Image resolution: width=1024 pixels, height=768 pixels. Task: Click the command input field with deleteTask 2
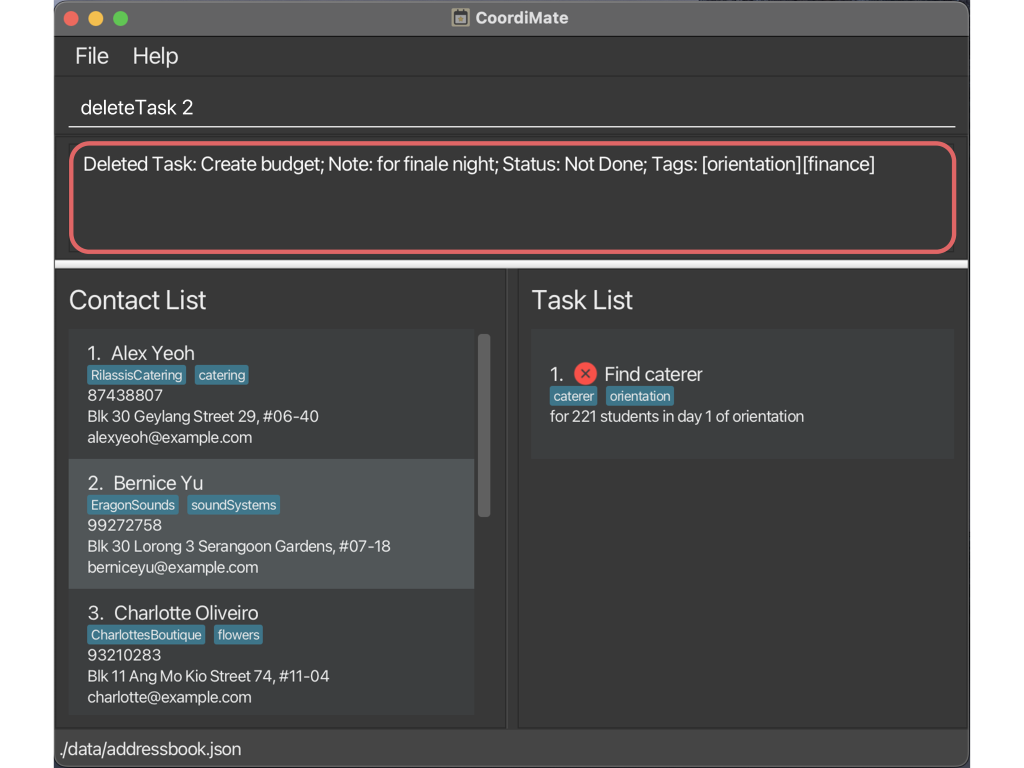pyautogui.click(x=510, y=108)
